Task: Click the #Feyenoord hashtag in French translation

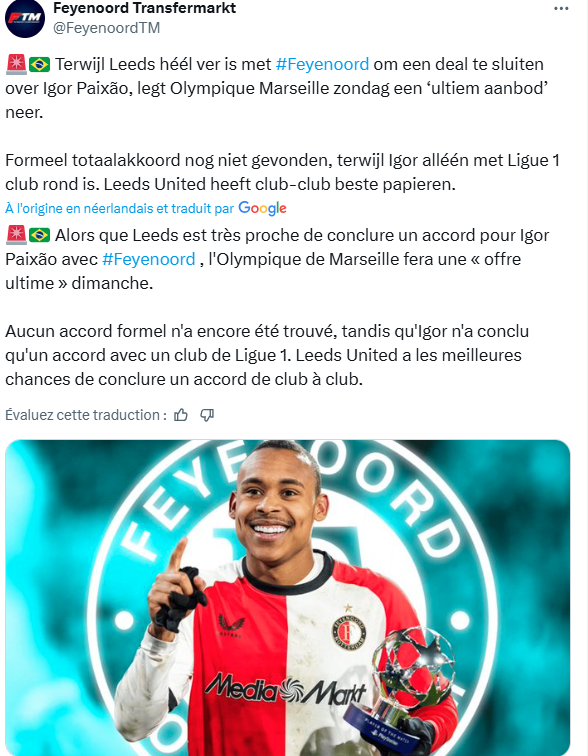Action: point(149,259)
